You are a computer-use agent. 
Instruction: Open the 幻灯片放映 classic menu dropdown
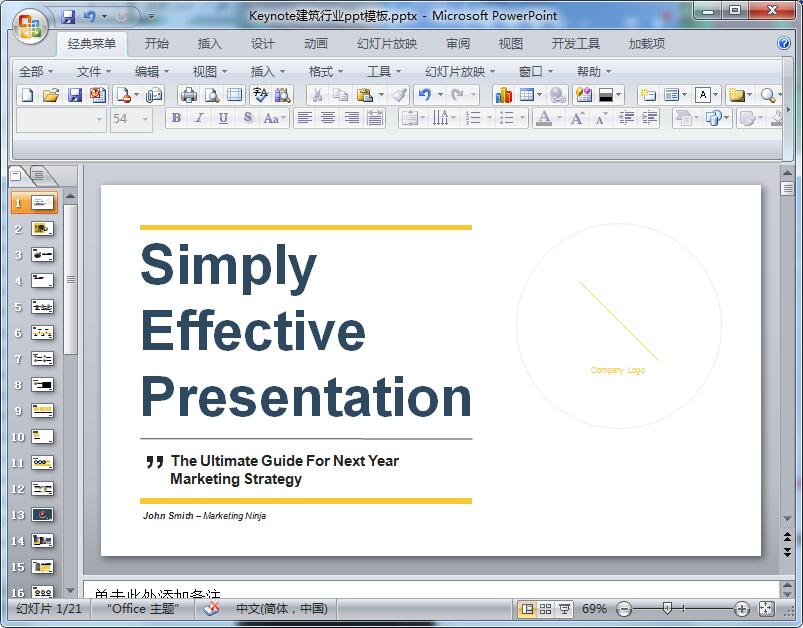[x=460, y=72]
